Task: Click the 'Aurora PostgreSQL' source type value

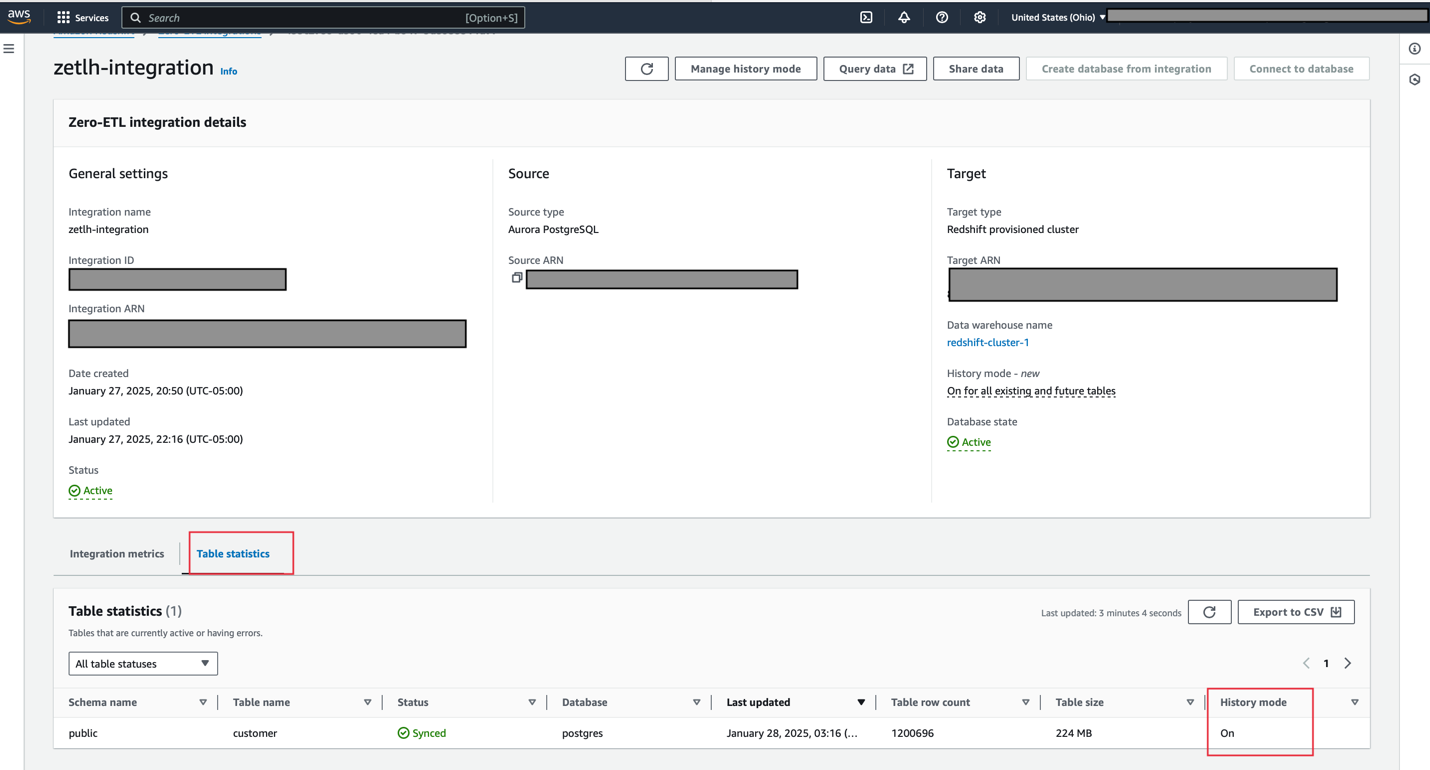Action: (x=553, y=229)
